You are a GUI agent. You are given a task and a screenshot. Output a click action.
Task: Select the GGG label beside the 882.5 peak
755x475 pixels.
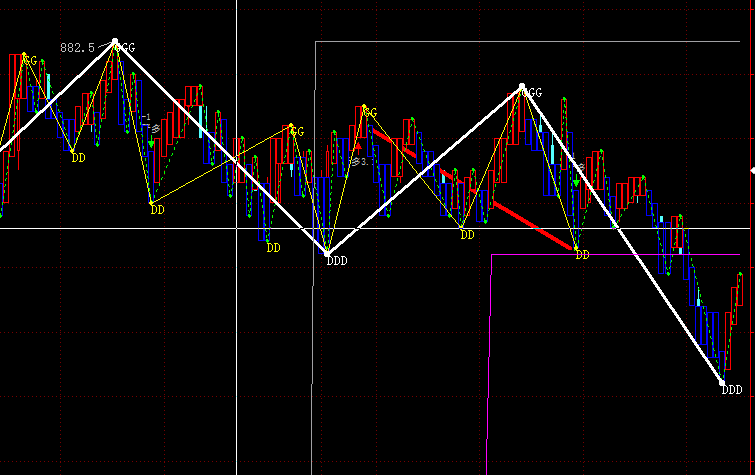click(127, 48)
